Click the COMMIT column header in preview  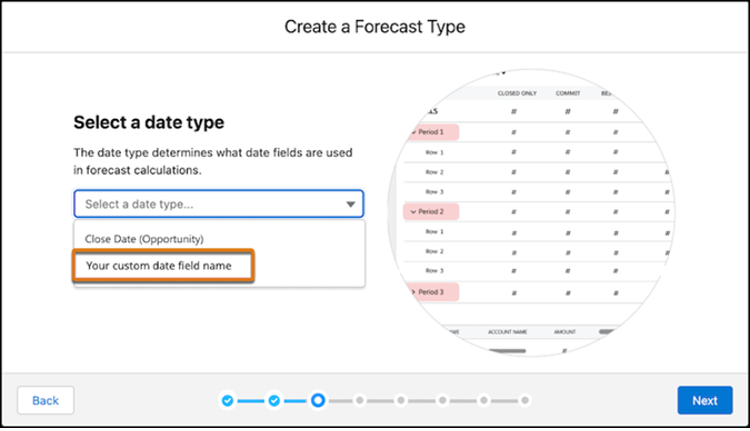point(568,93)
